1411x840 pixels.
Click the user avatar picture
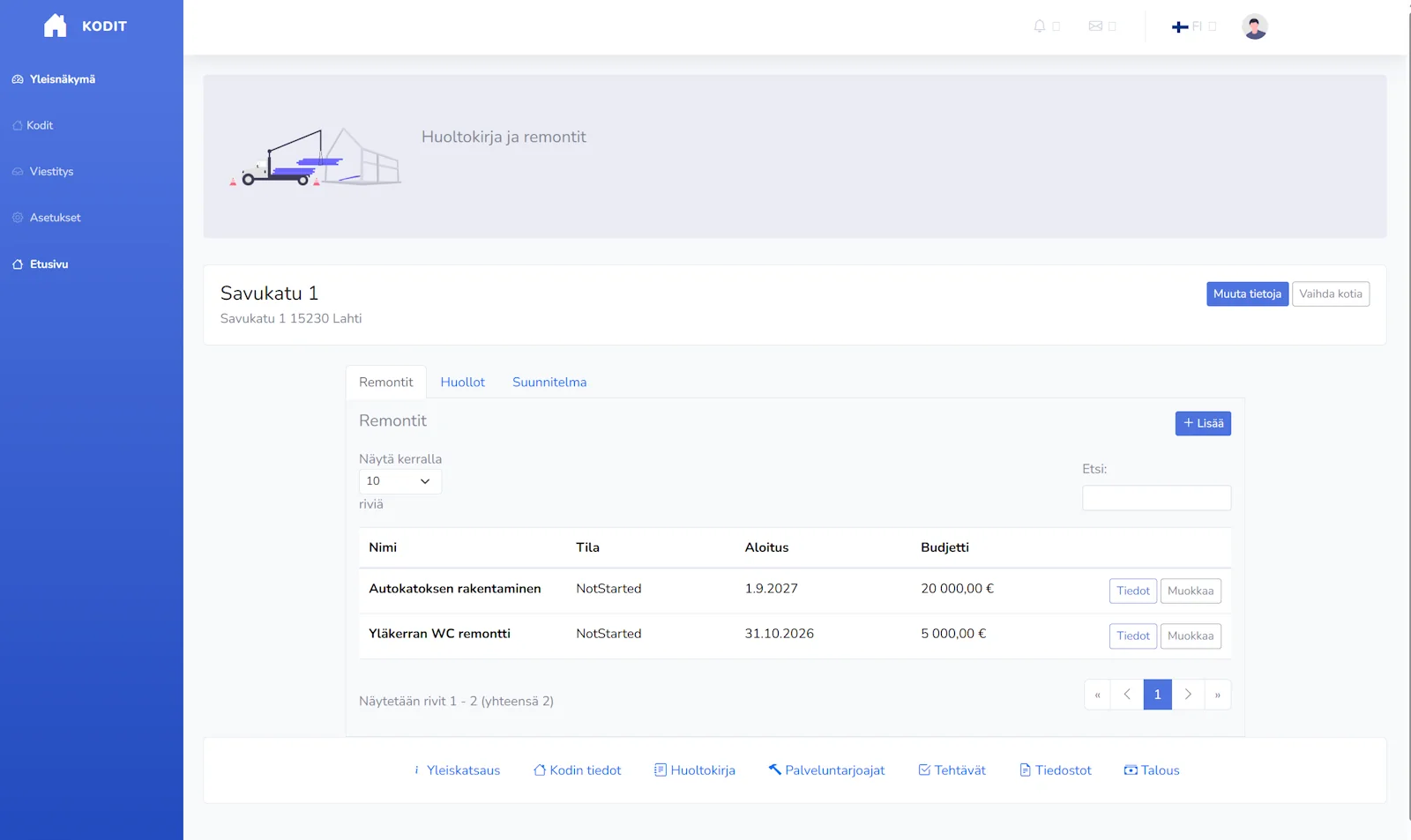[x=1254, y=26]
